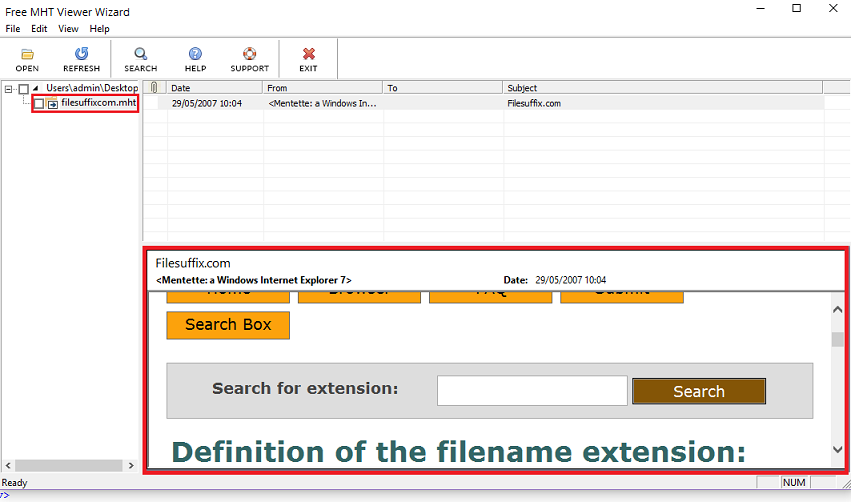Image resolution: width=851 pixels, height=502 pixels.
Task: Maximize the Free MHT Viewer Wizard window
Action: (796, 8)
